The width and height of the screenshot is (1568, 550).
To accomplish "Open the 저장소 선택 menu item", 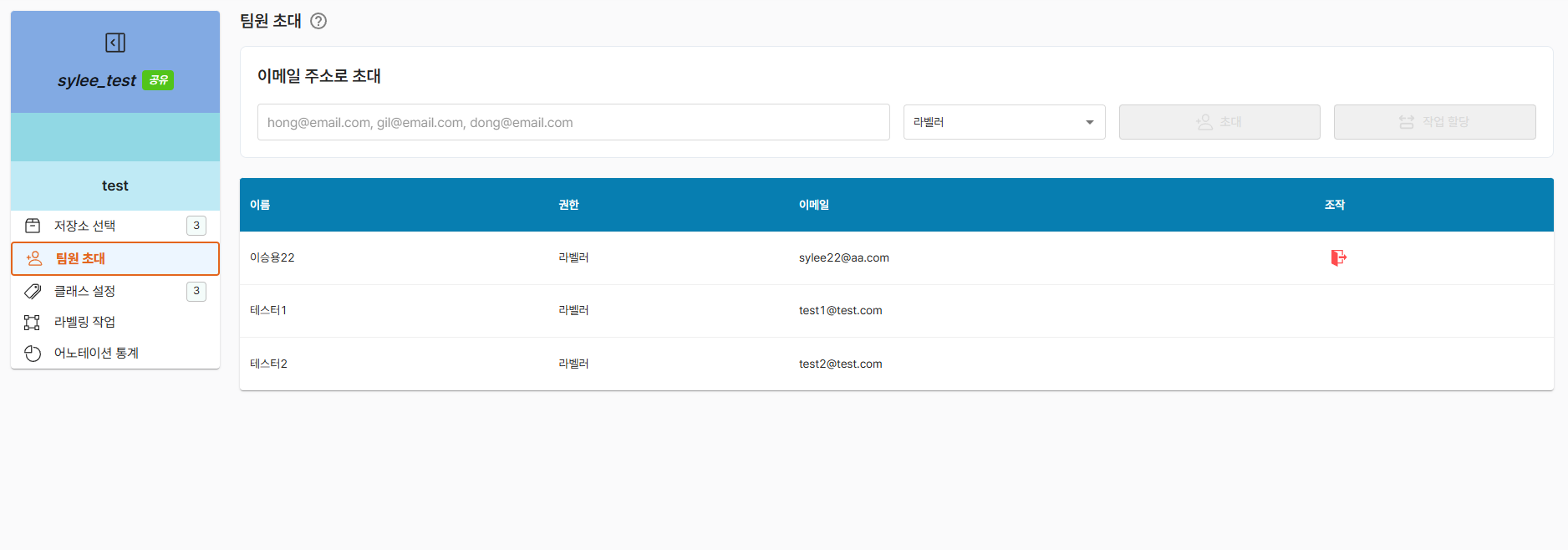I will click(x=115, y=226).
